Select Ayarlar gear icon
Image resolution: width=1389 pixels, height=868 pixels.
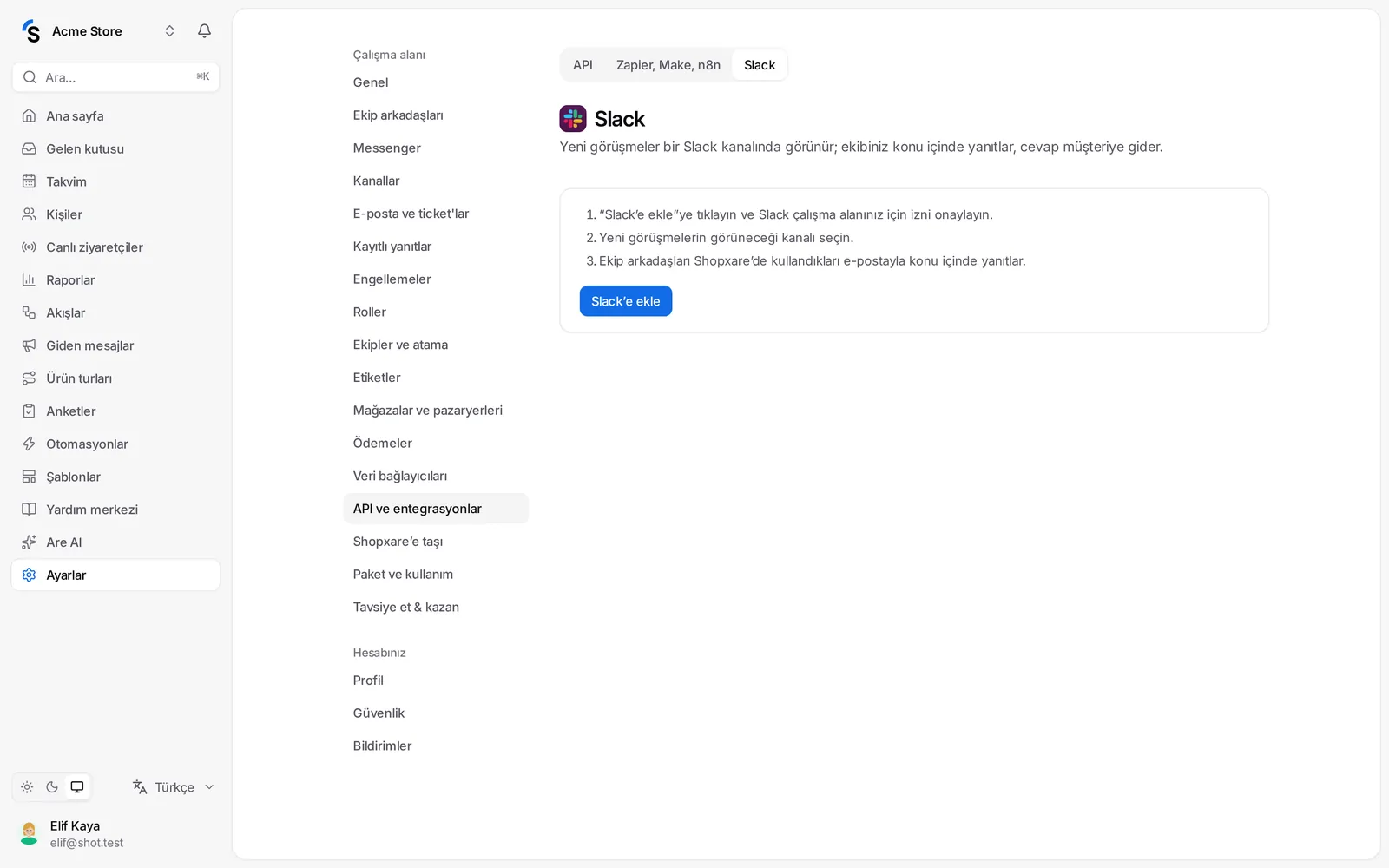[x=29, y=575]
